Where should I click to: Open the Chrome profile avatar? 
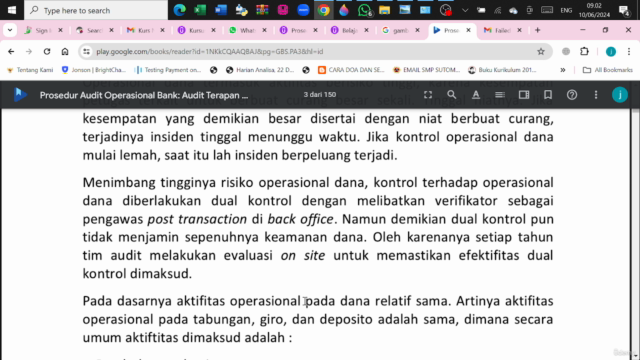[611, 51]
